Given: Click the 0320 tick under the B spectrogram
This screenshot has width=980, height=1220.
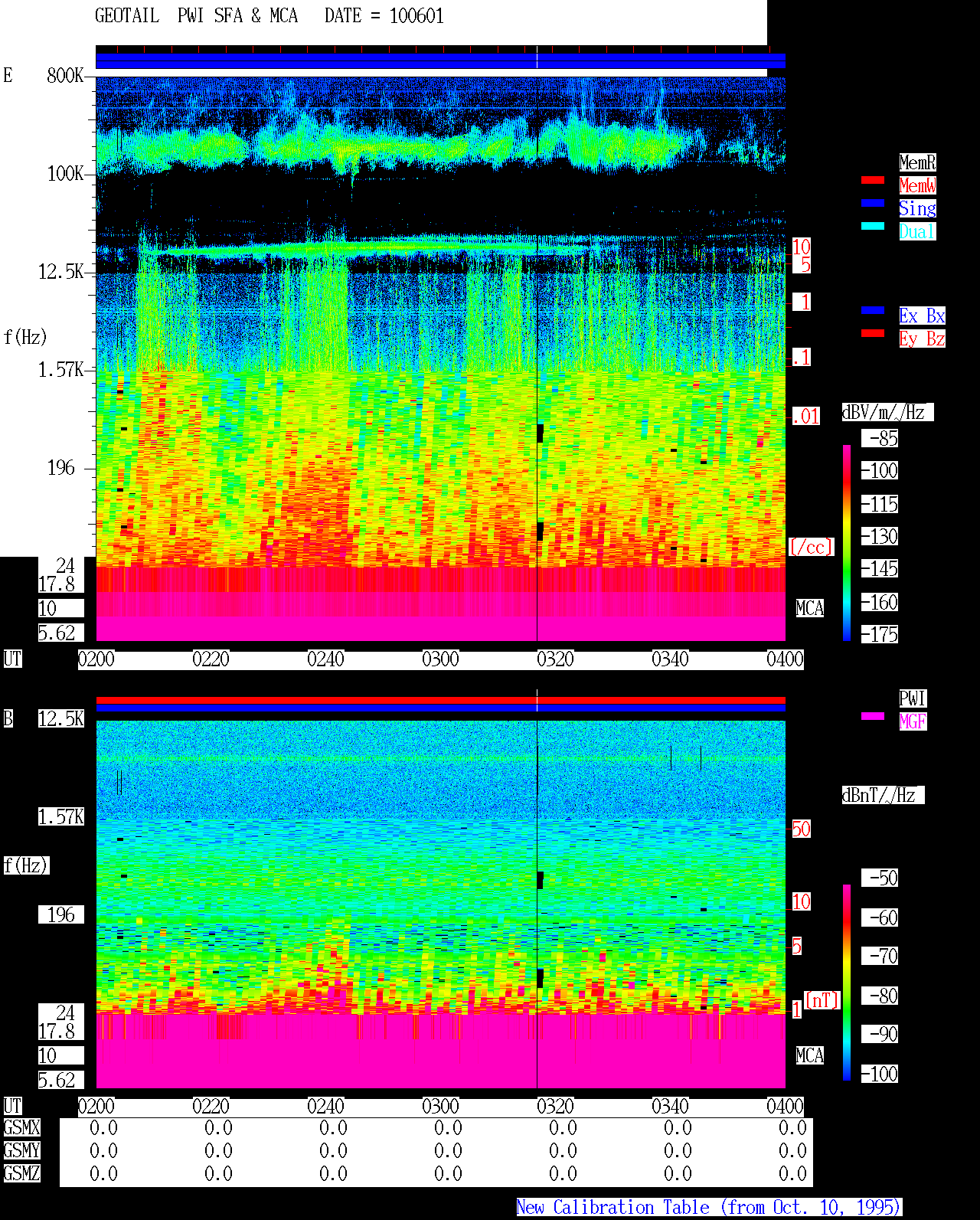Looking at the screenshot, I should point(555,1107).
